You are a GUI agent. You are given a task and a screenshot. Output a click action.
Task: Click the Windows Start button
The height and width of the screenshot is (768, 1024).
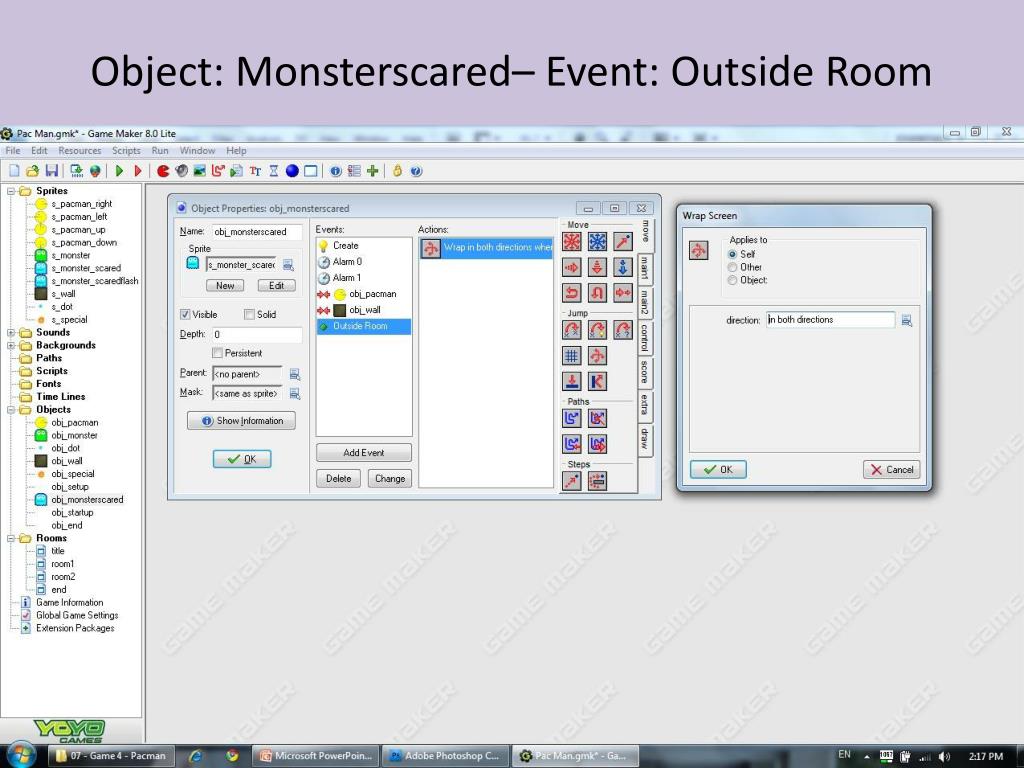click(x=21, y=756)
